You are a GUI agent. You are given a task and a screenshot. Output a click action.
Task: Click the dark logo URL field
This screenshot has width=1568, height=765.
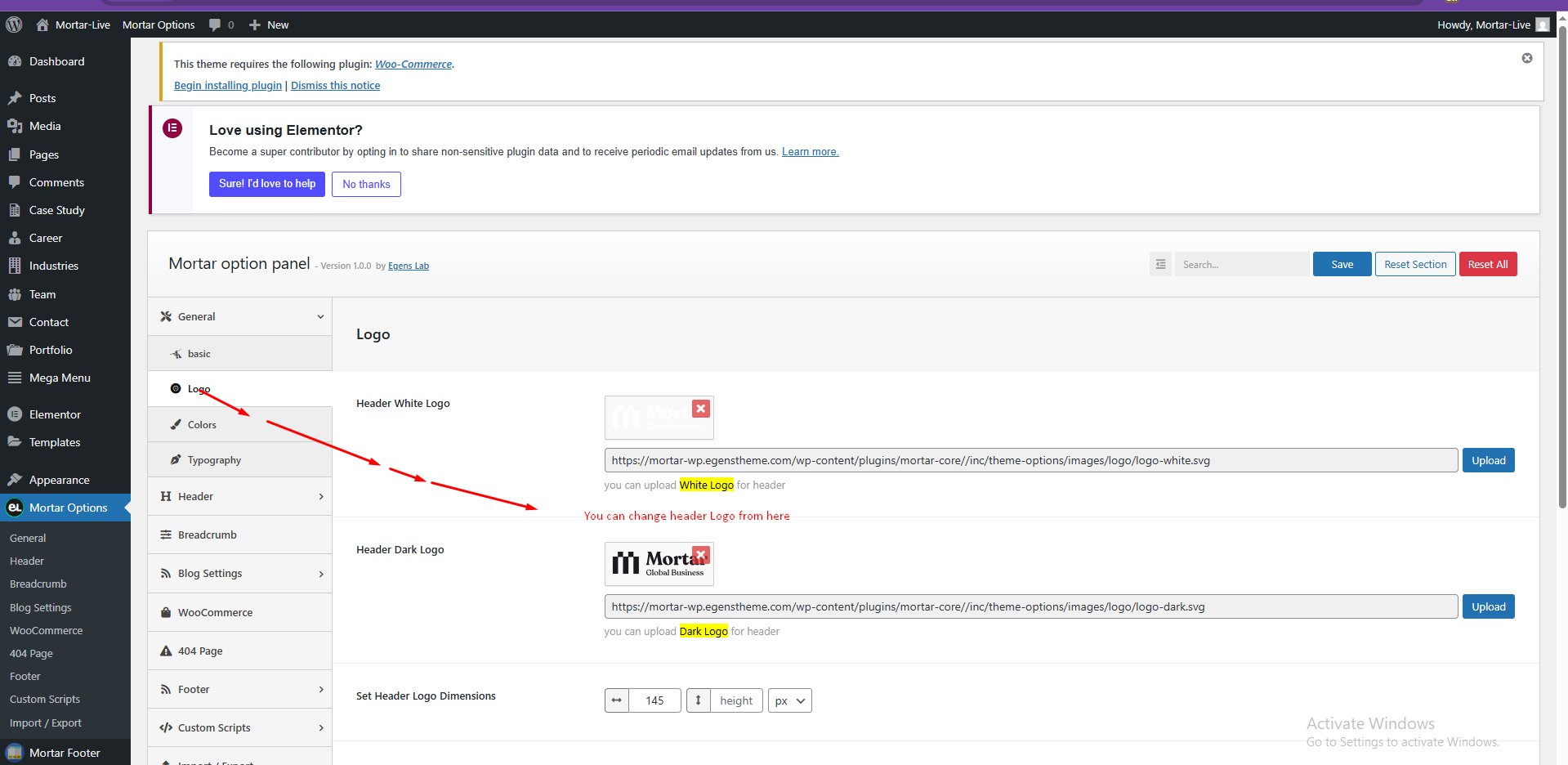[1031, 606]
